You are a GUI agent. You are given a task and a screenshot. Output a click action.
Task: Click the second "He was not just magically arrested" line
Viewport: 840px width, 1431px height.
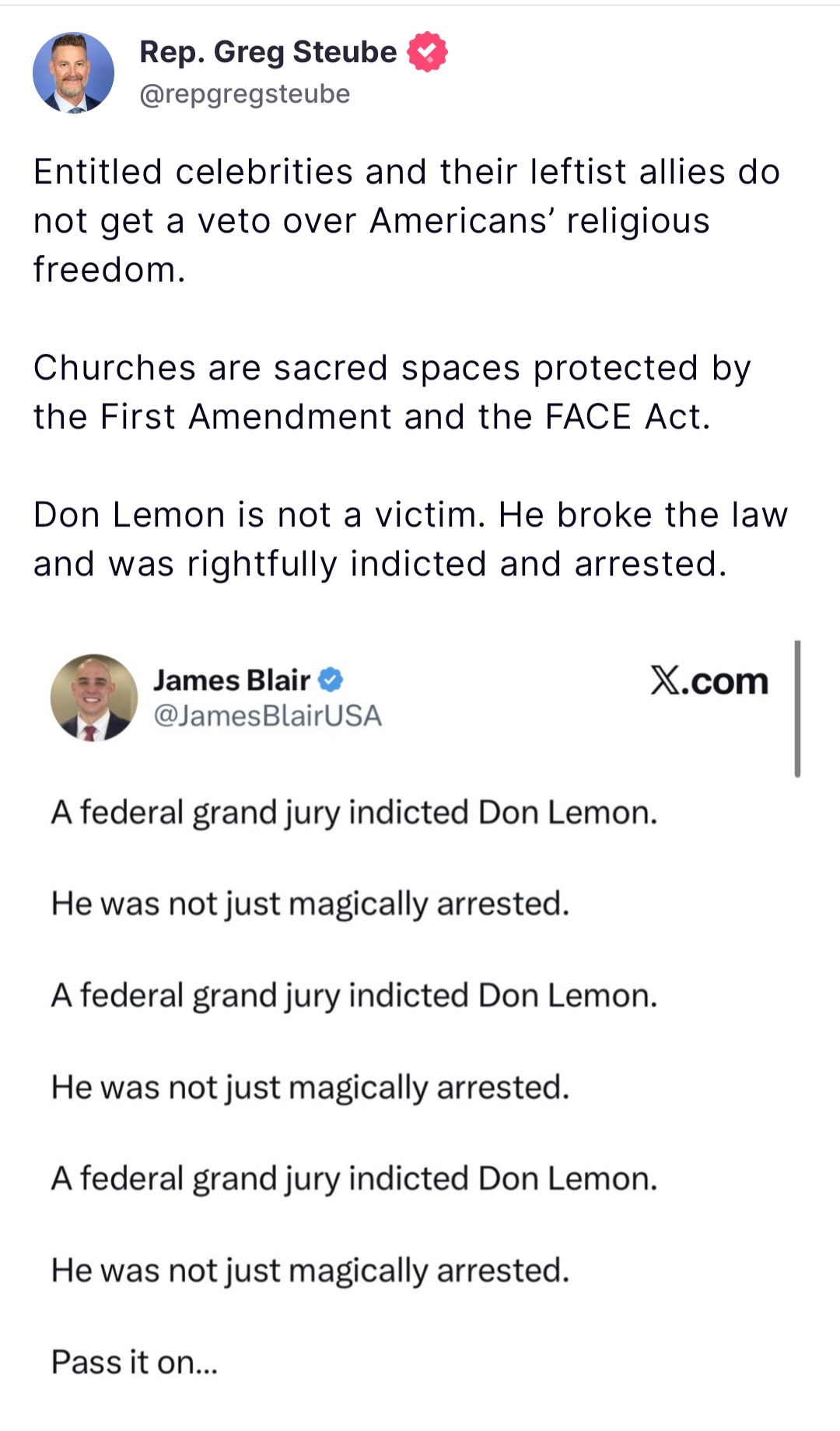310,1087
